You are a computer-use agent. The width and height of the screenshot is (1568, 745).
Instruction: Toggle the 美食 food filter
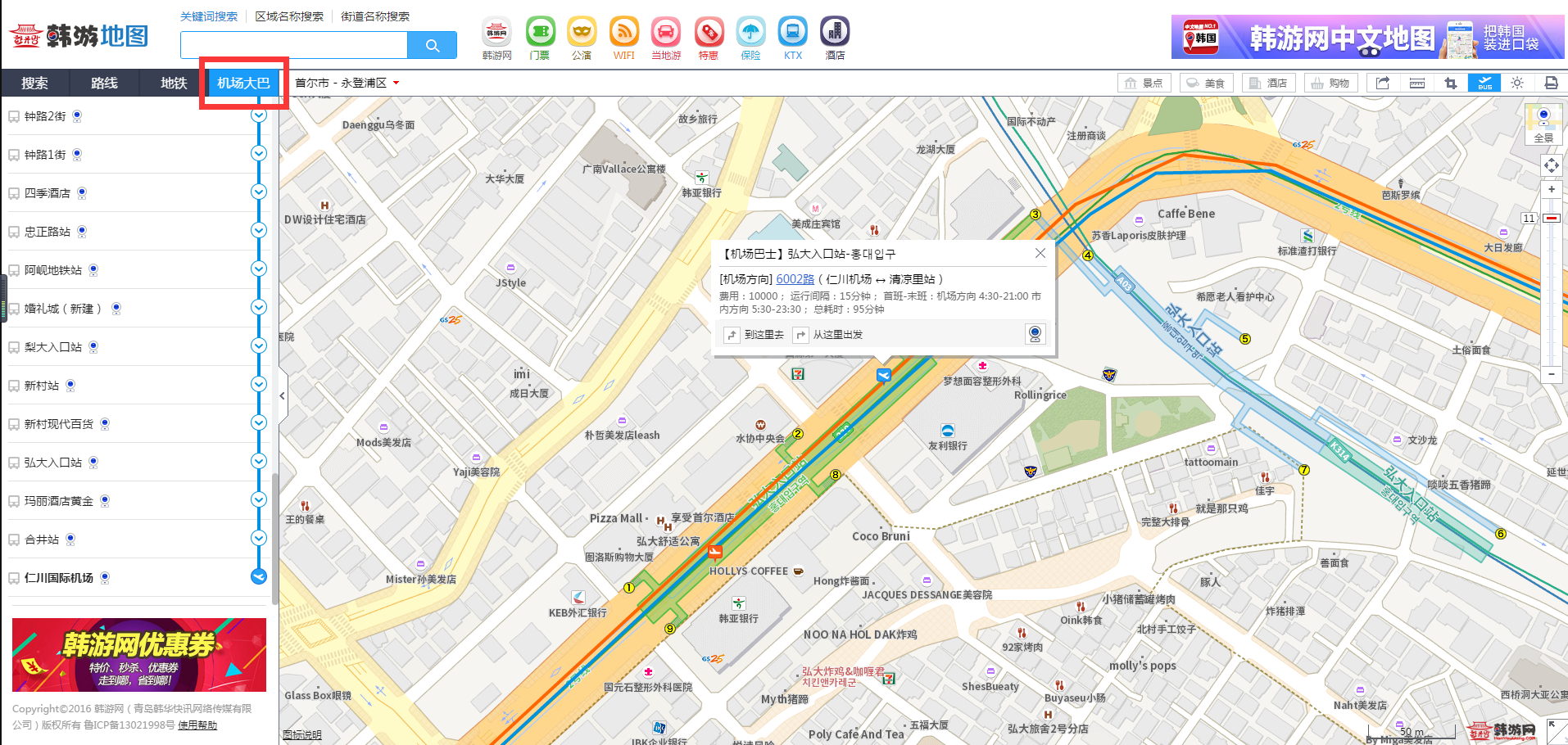click(x=1206, y=83)
